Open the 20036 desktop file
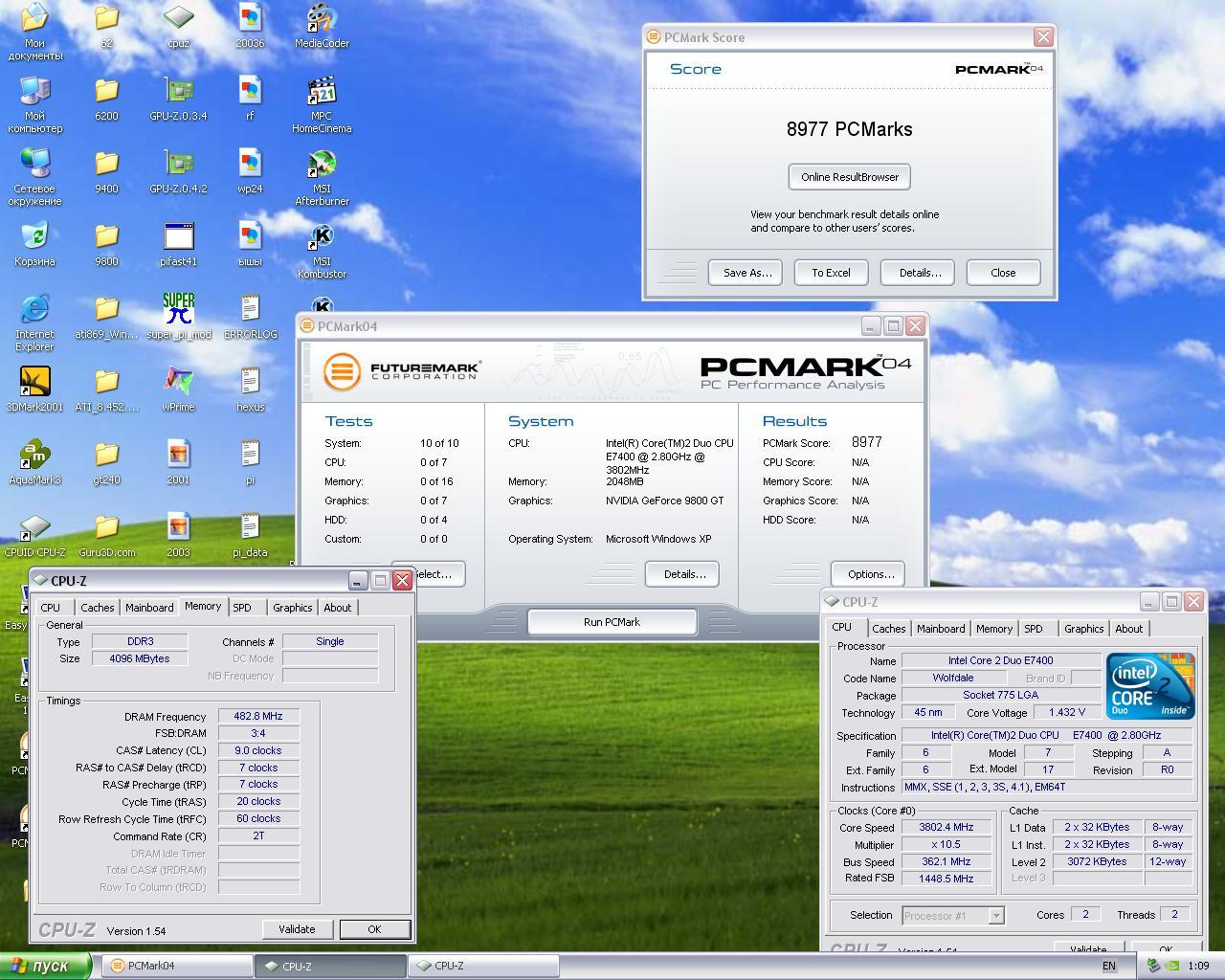The width and height of the screenshot is (1225, 980). pos(250,26)
